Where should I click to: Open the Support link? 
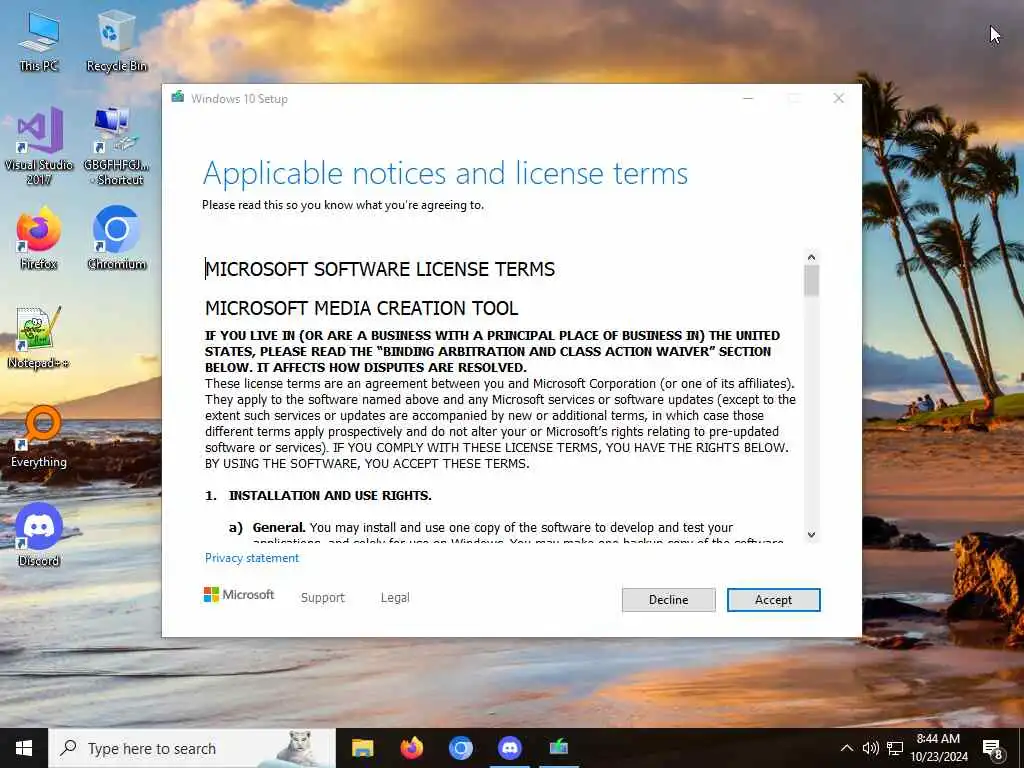click(x=322, y=598)
